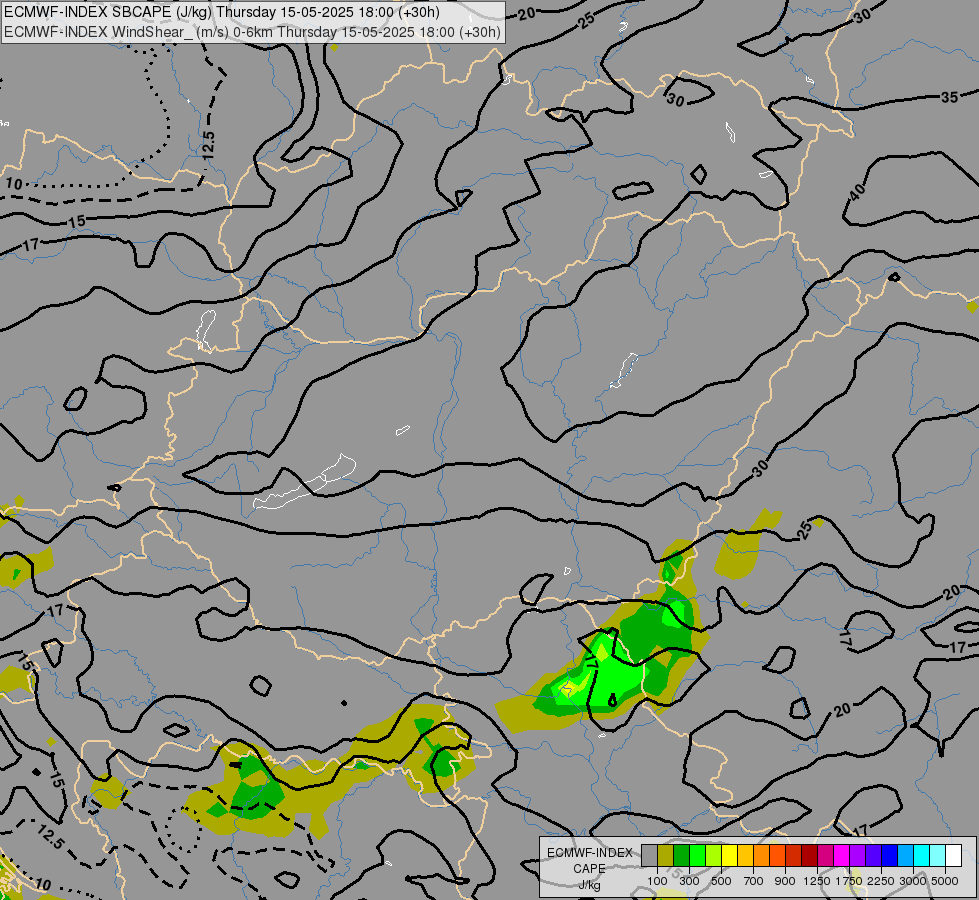979x900 pixels.
Task: Click the "40" wind shear contour label
Action: (857, 192)
